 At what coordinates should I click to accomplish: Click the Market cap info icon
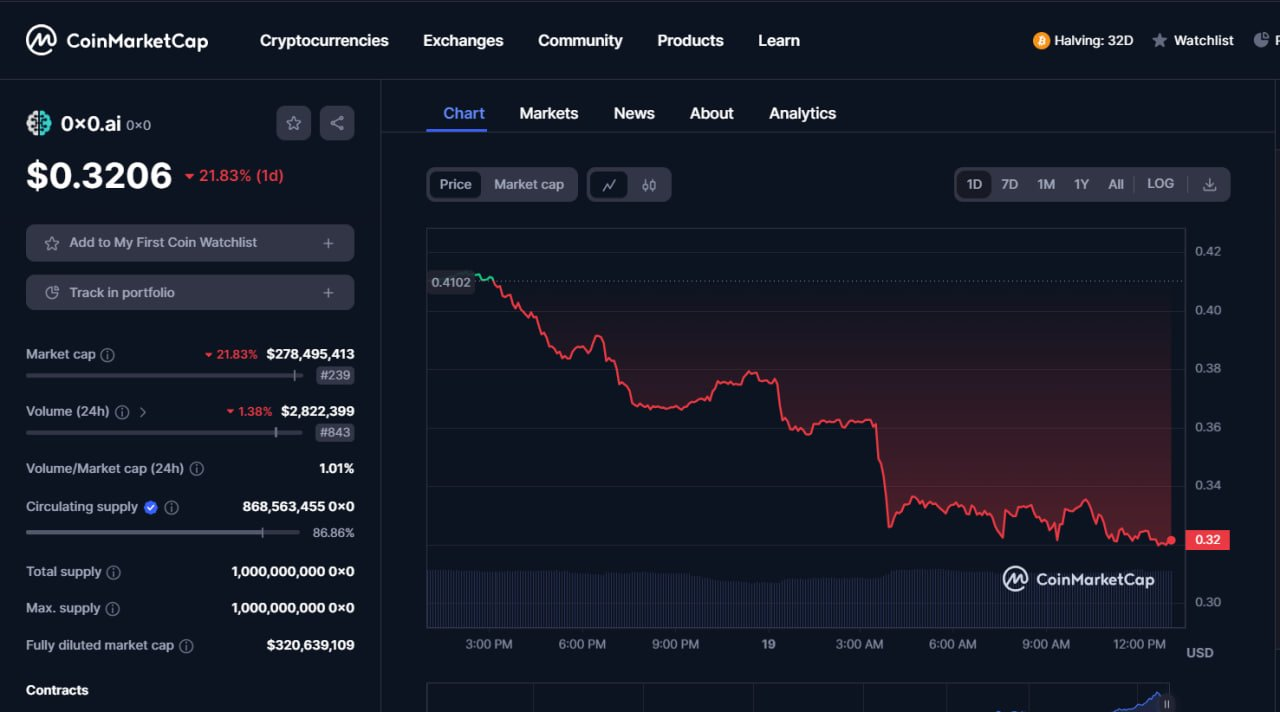[x=108, y=355]
